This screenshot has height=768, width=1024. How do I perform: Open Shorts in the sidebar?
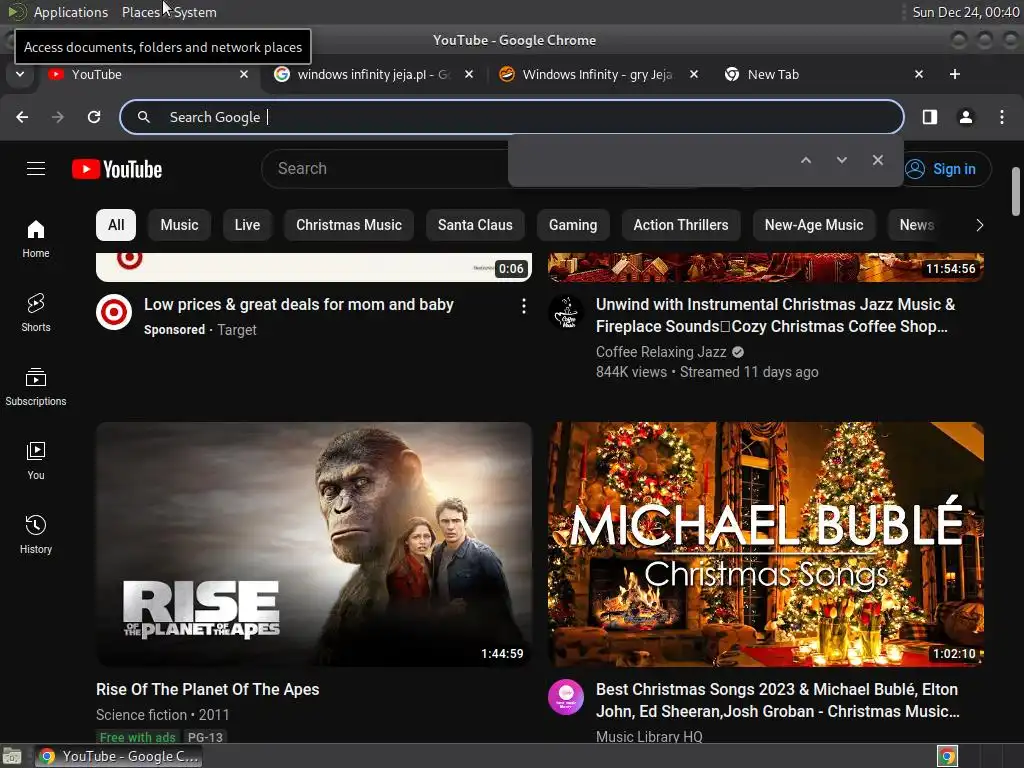coord(36,313)
